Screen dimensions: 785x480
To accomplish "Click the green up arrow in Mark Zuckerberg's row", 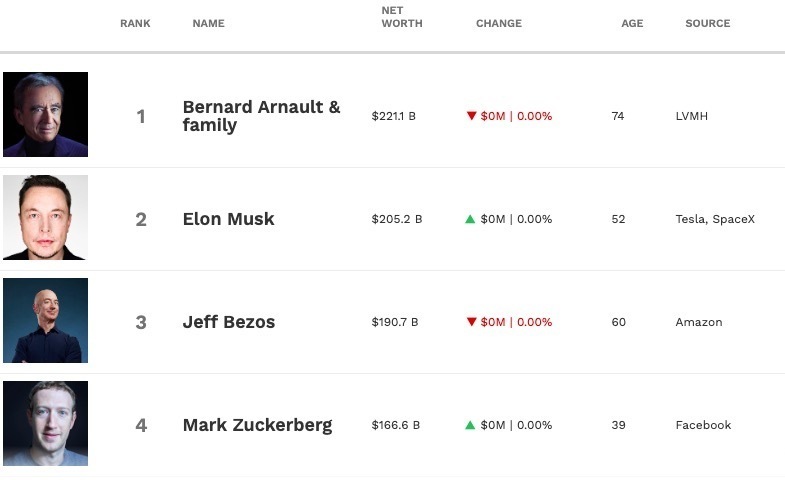I will 470,425.
